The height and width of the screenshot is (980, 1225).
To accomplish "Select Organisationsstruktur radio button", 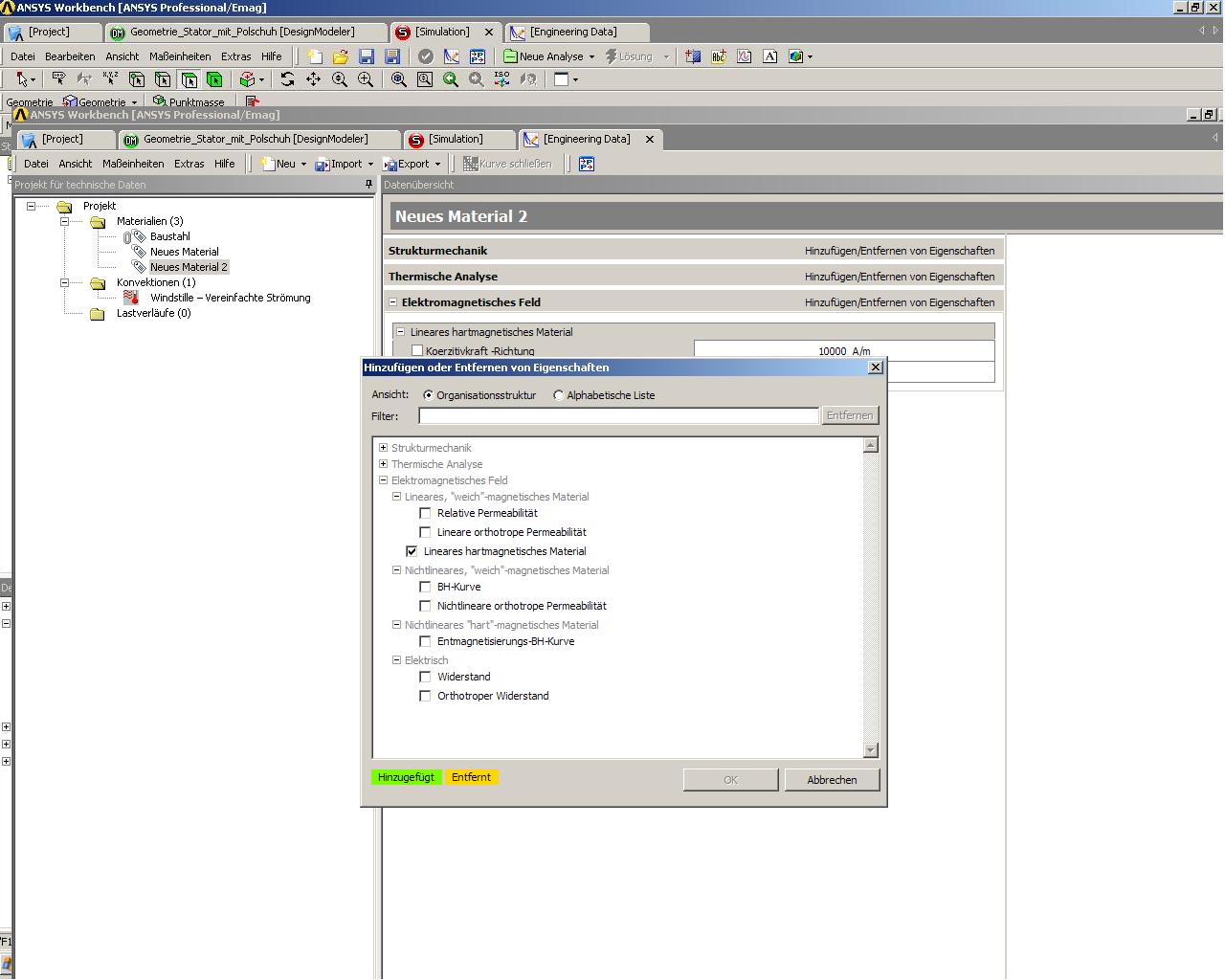I will [x=428, y=395].
